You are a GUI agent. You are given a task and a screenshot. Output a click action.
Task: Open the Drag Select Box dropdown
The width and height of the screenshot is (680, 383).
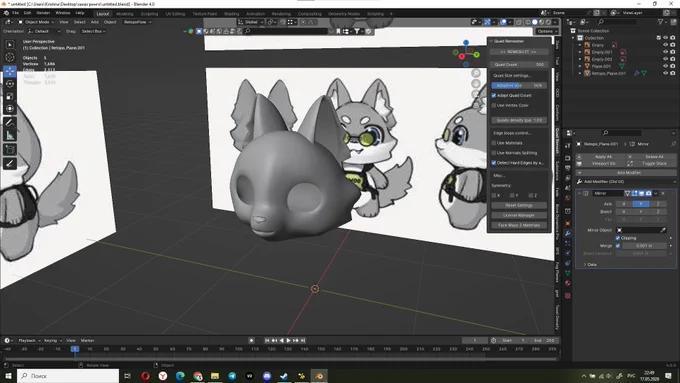pos(93,31)
